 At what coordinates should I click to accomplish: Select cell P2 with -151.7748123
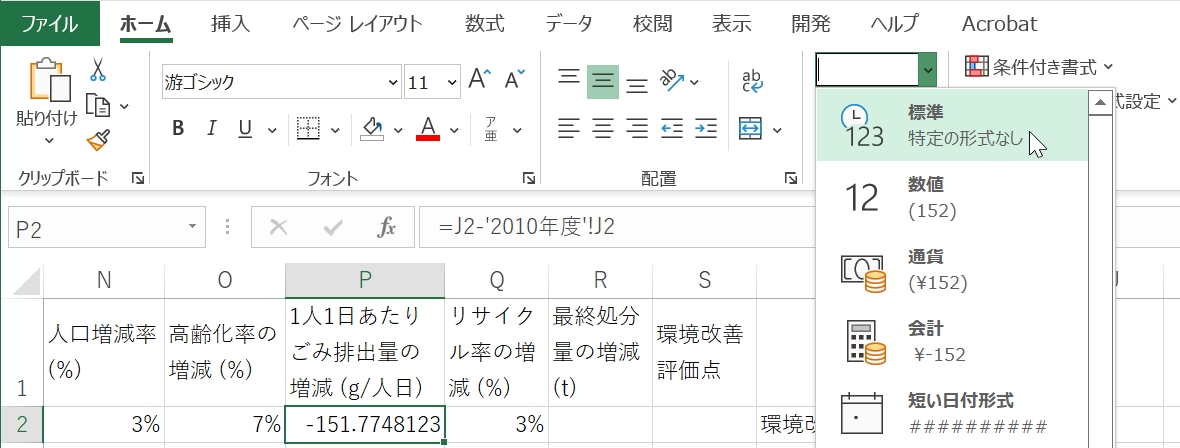click(x=364, y=425)
